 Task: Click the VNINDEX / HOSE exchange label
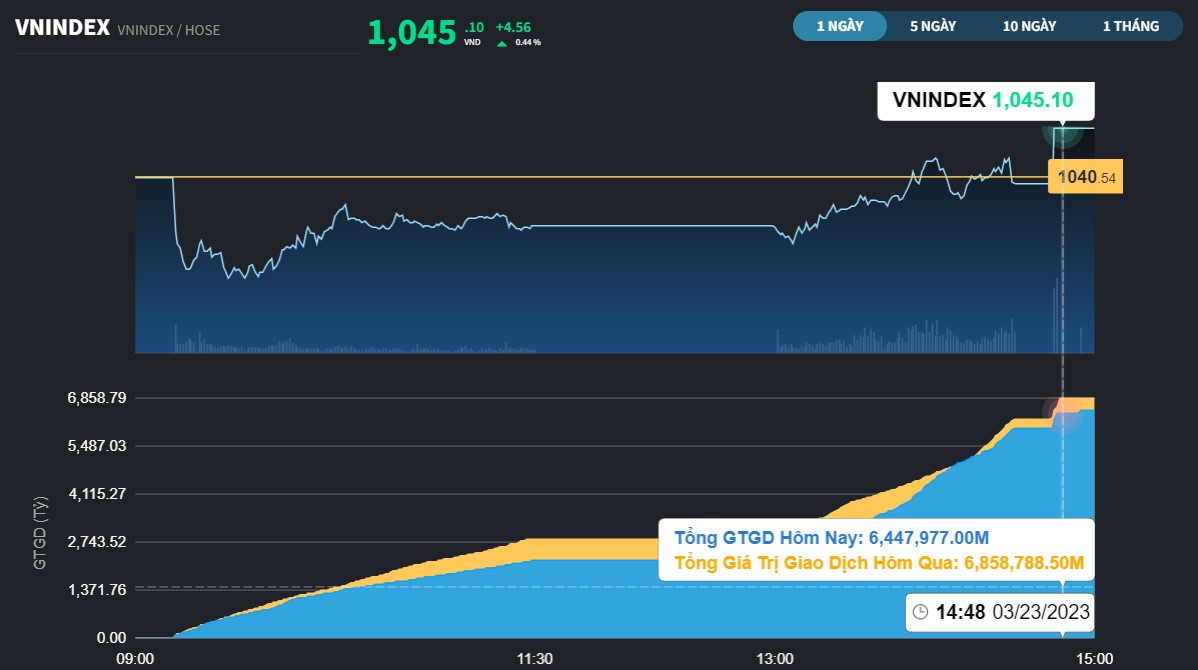coord(169,30)
